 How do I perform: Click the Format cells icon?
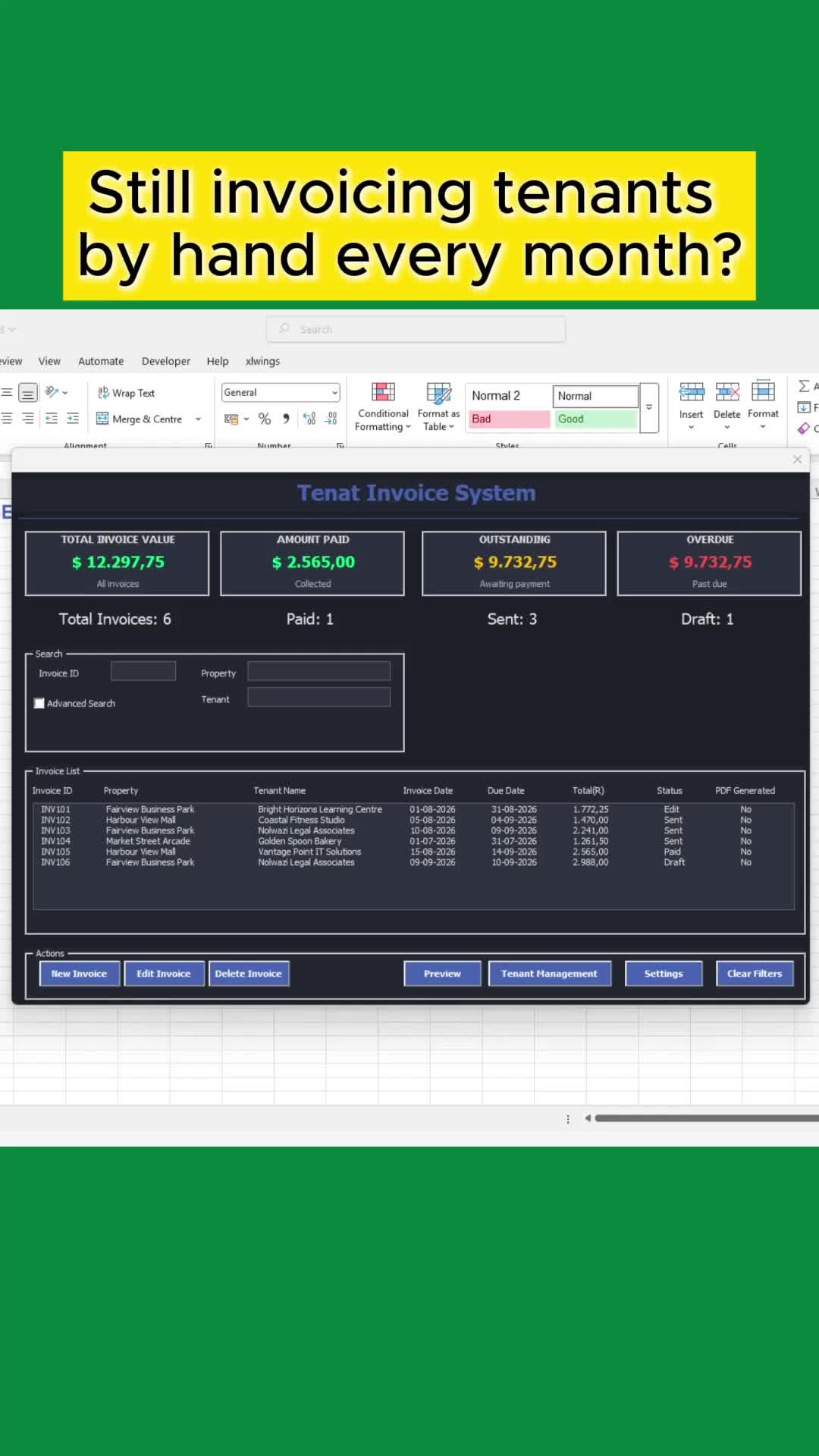763,391
